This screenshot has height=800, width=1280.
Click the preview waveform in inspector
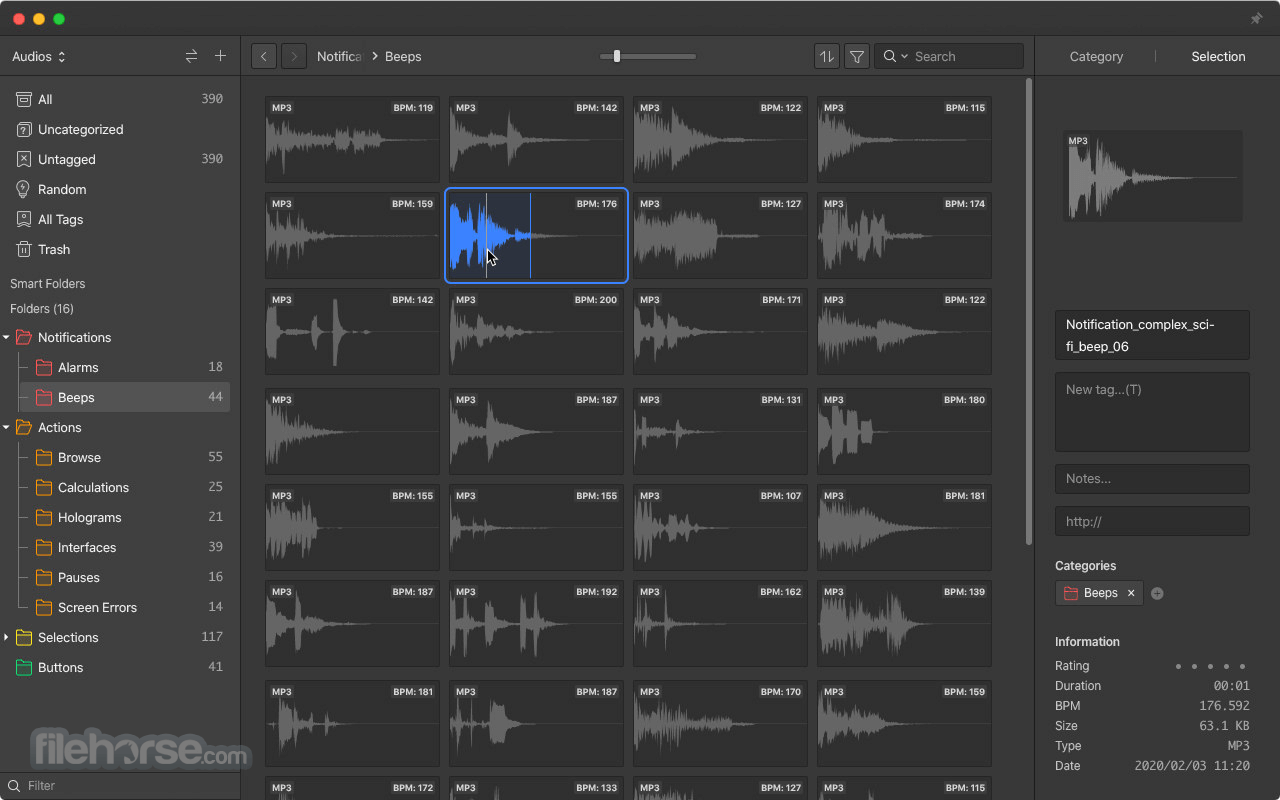1152,176
